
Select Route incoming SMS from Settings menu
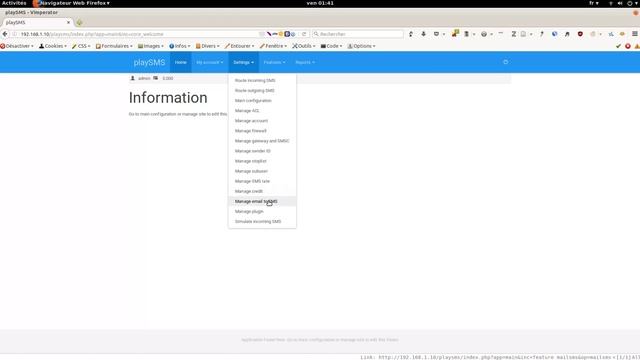(x=262, y=80)
